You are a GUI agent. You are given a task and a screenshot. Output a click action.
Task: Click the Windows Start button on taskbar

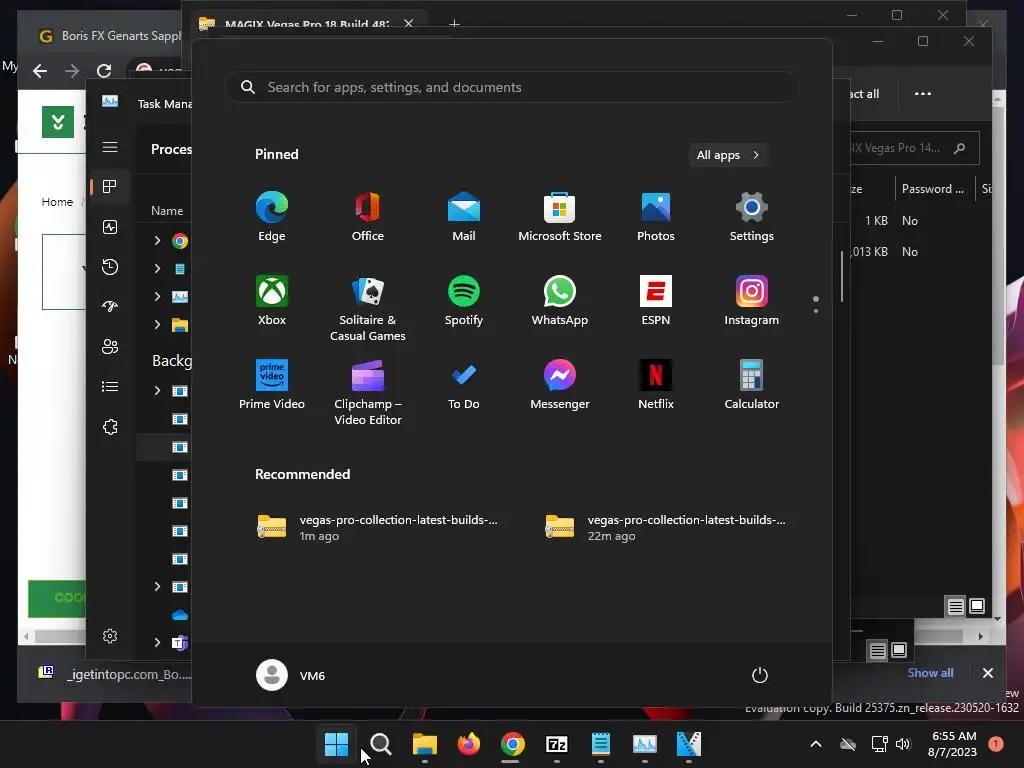337,744
